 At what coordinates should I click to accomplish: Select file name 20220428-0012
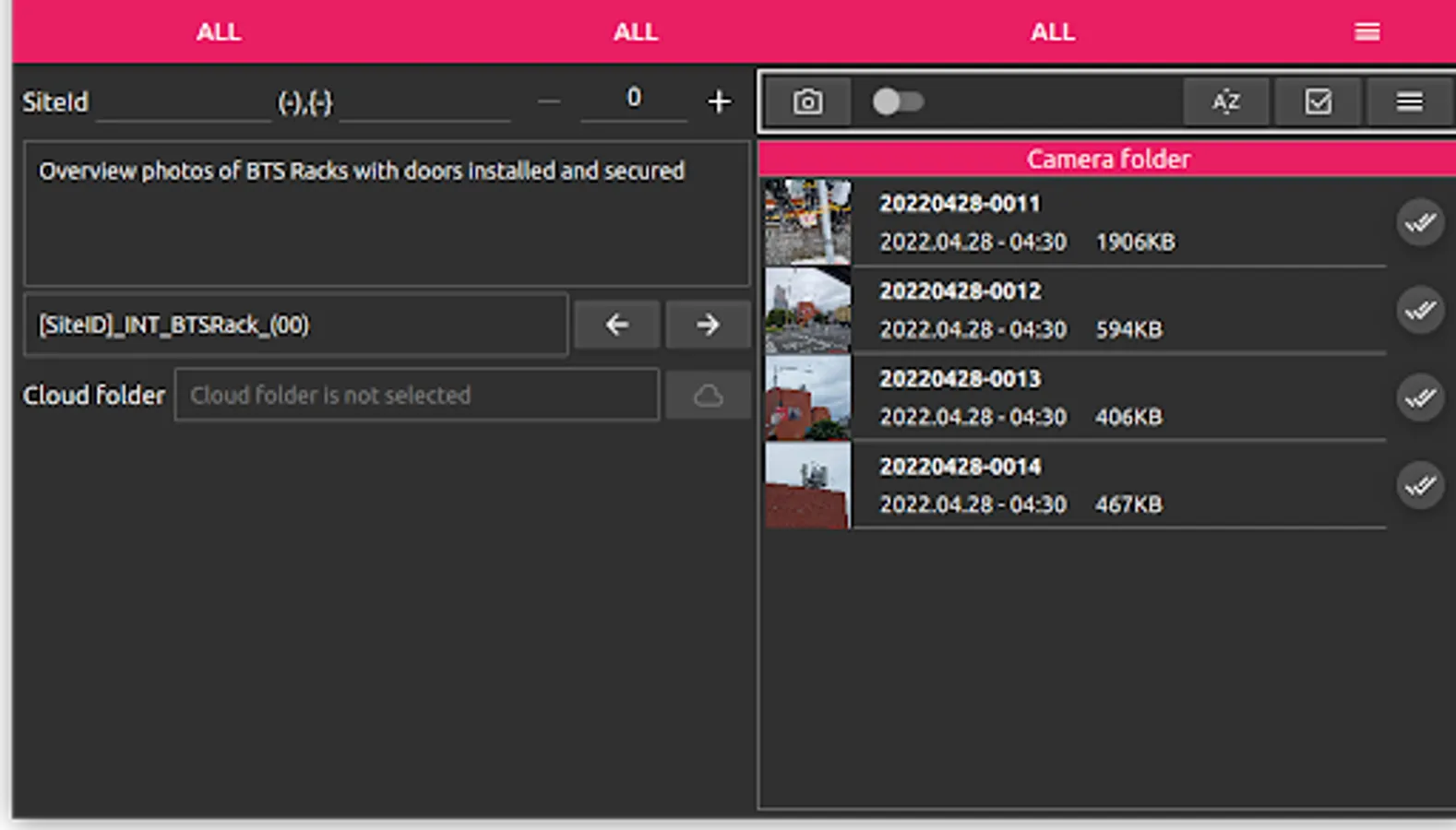[960, 290]
